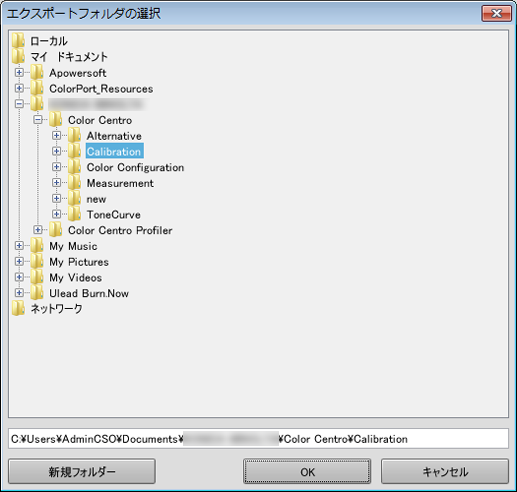Expand the Ulead Burn.Now folder node
This screenshot has width=517, height=492.
(19, 293)
